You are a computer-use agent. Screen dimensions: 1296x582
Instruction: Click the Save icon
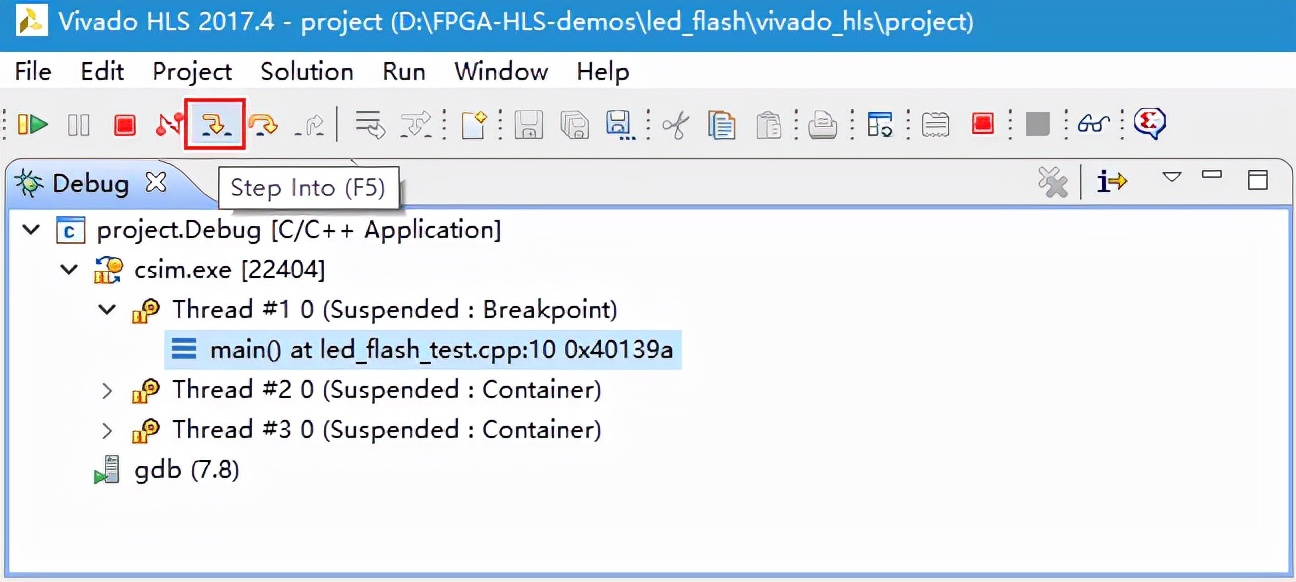[x=529, y=124]
